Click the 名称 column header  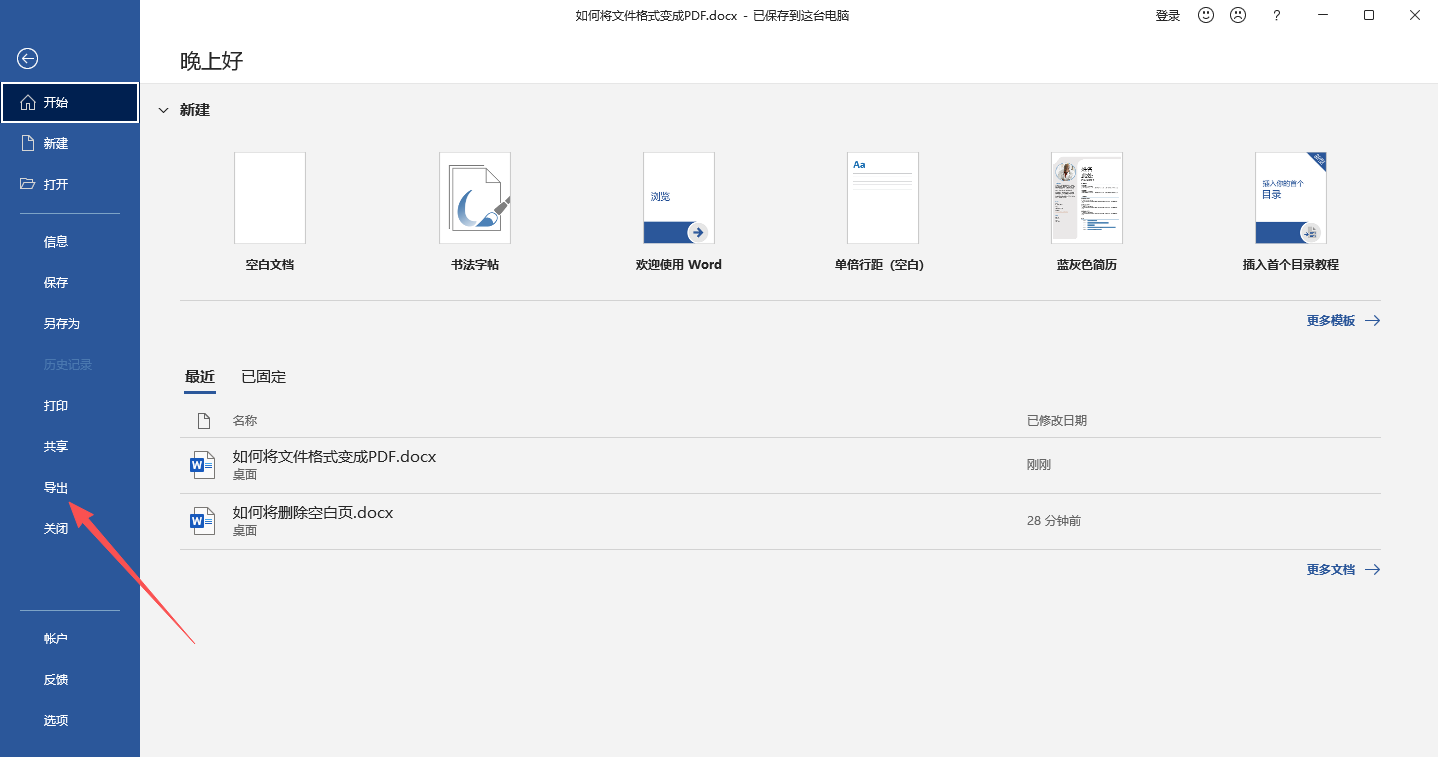coord(245,421)
